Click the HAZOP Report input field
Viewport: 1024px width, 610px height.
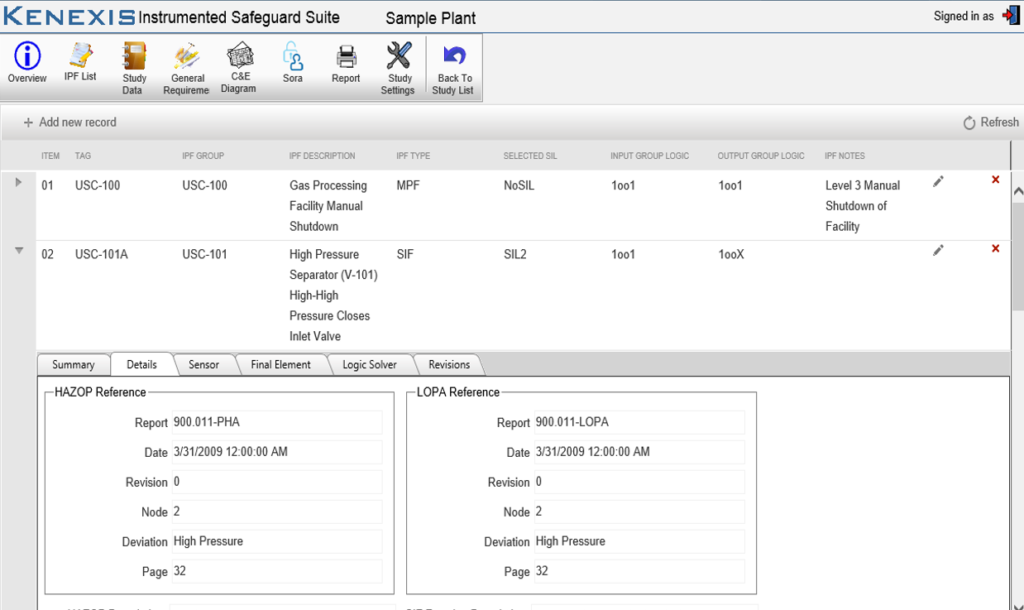[276, 422]
